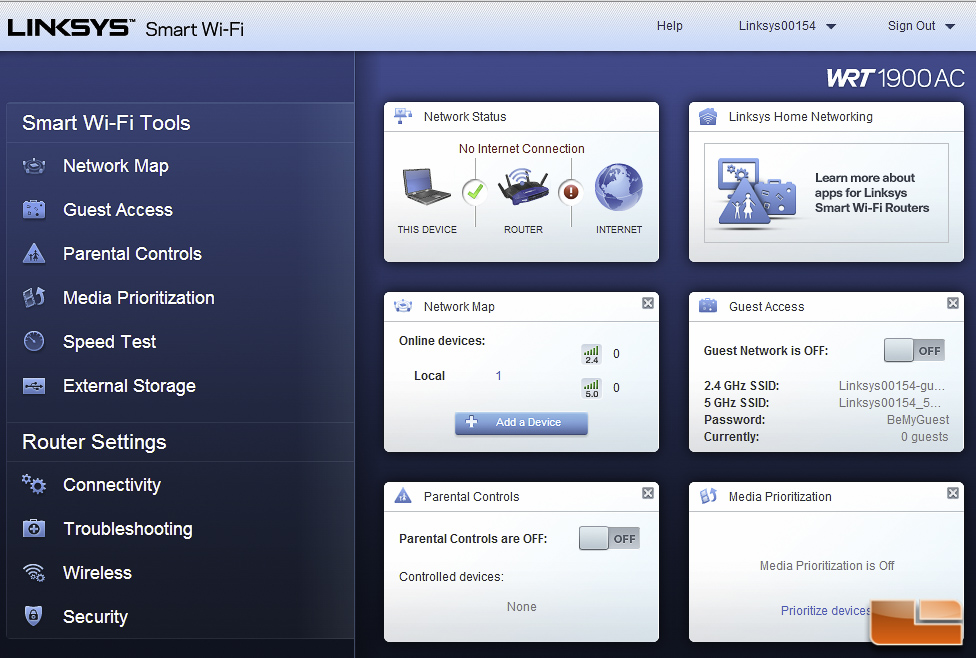Click the Linksys Smart Wi-Fi logo
Image resolution: width=976 pixels, height=658 pixels.
[125, 28]
